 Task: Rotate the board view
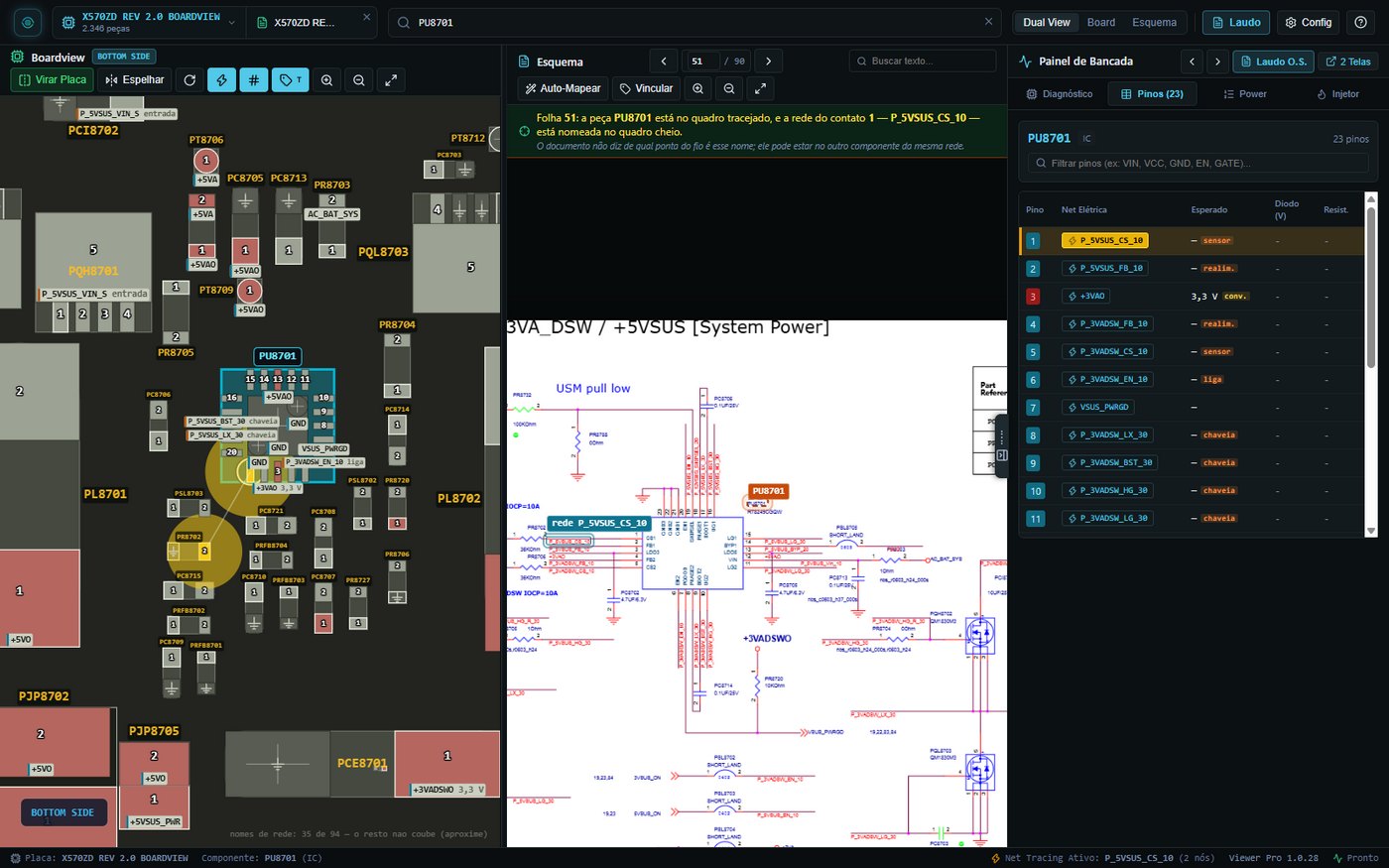(x=189, y=80)
